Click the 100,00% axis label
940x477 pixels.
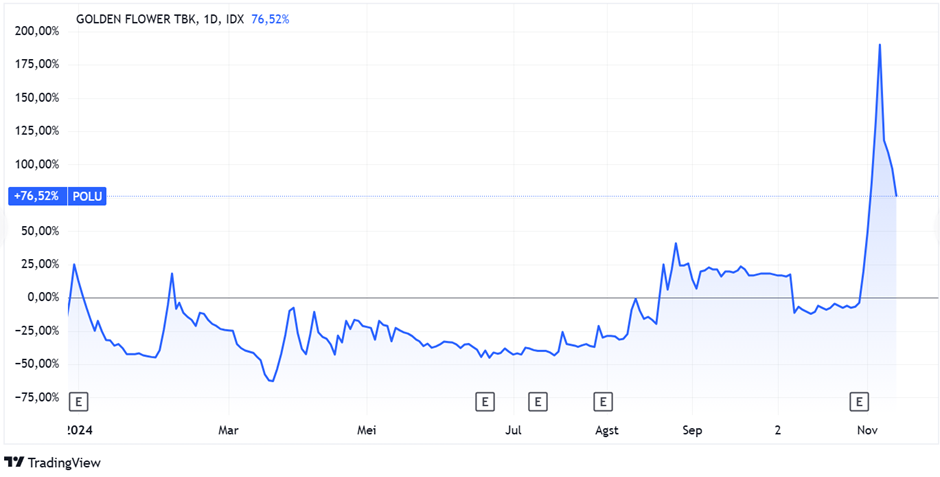37,164
